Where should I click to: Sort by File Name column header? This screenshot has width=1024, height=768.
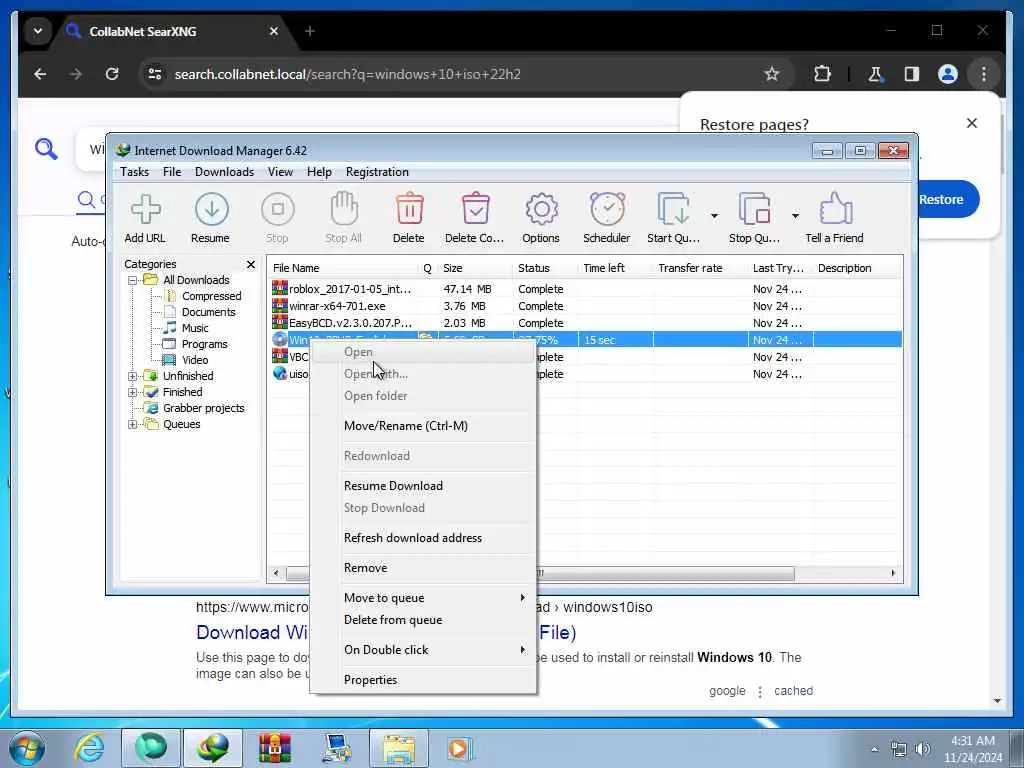point(344,268)
